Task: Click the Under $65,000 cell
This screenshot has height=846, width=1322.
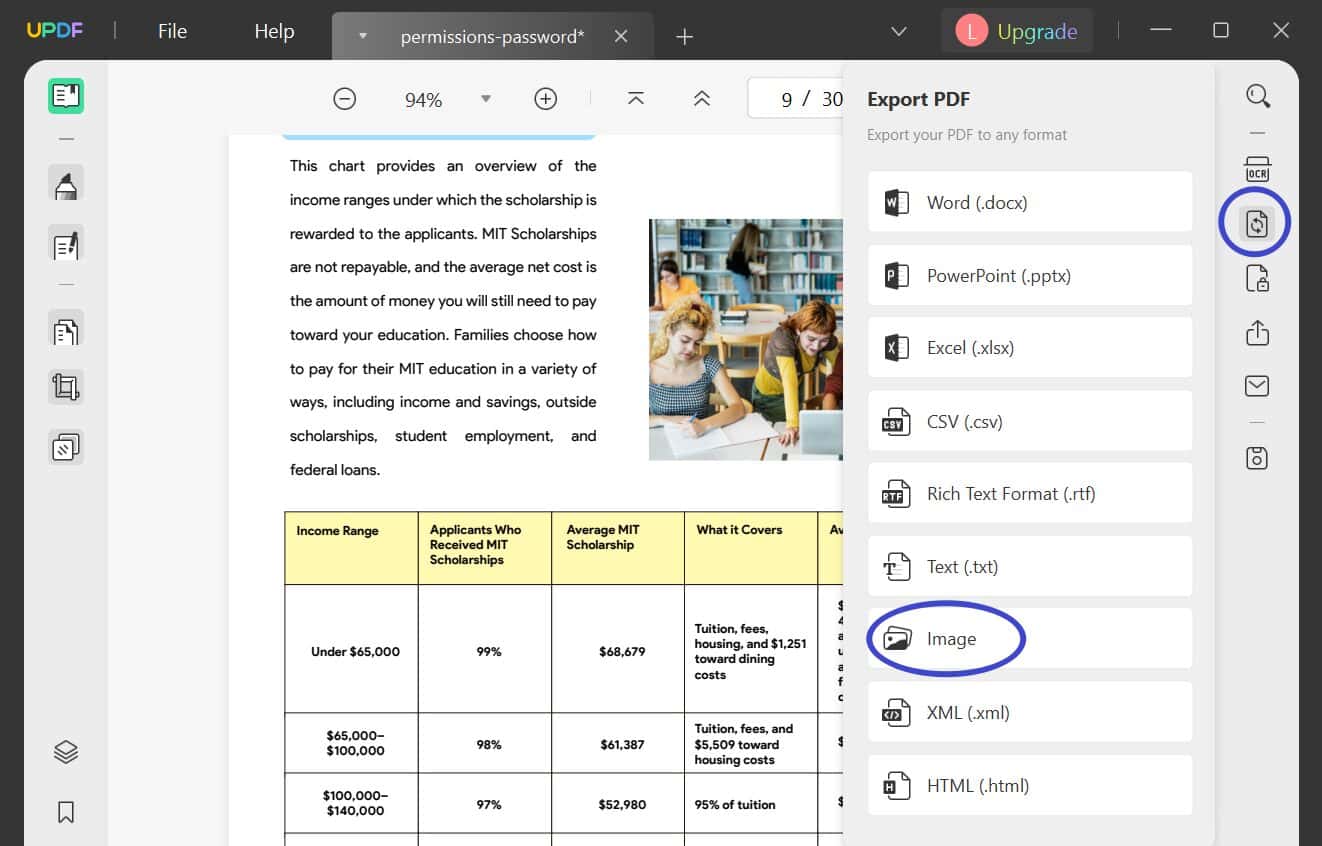Action: point(351,649)
